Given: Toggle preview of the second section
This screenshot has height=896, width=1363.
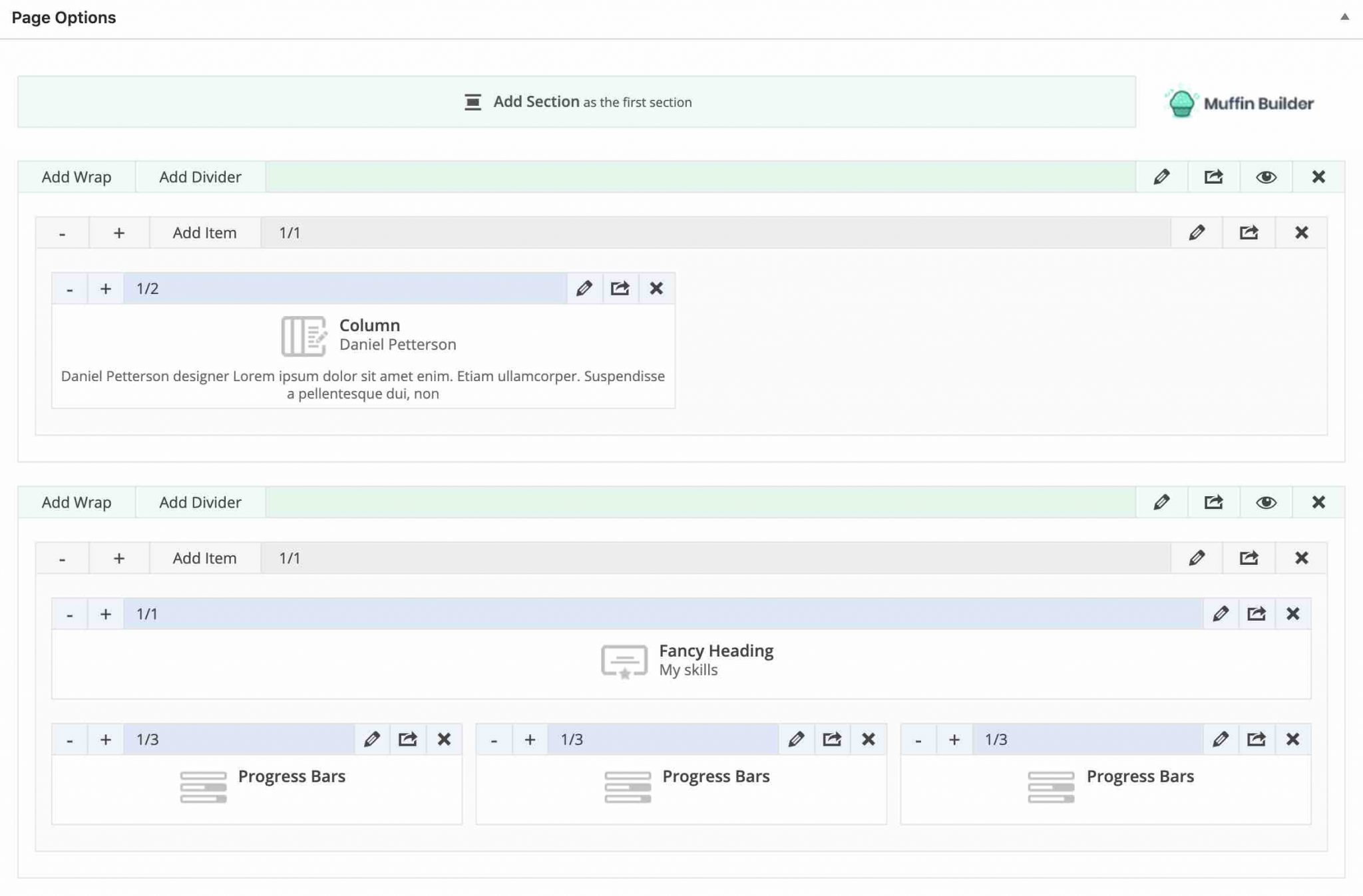Looking at the screenshot, I should click(1266, 502).
